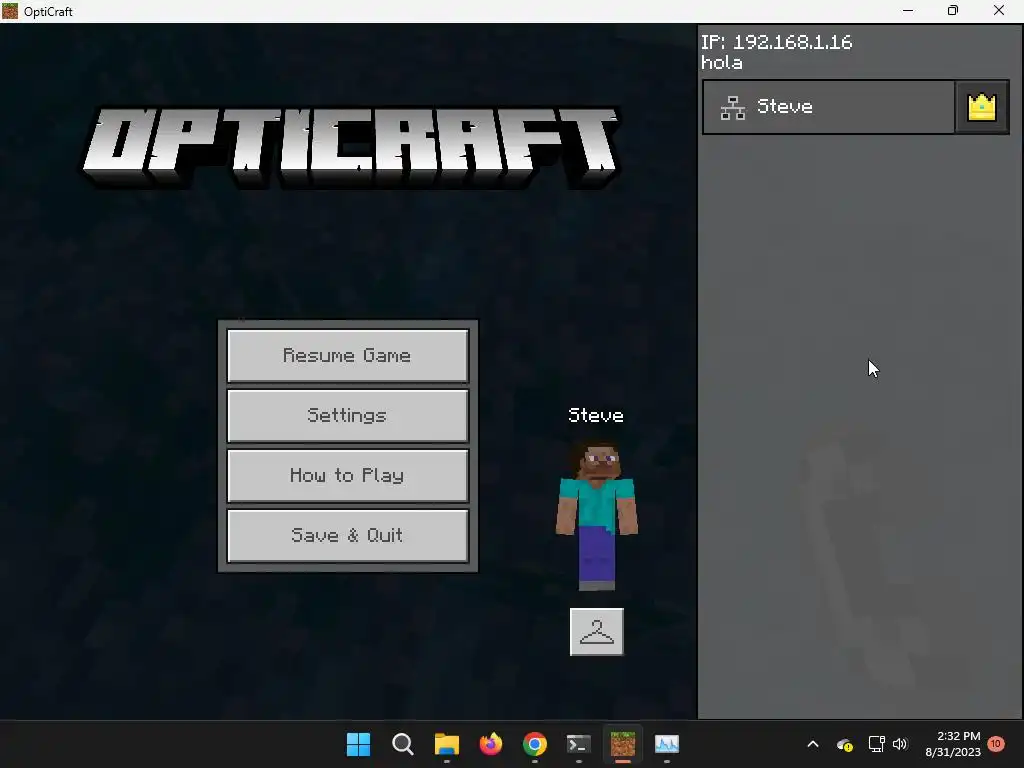Click the world name 'hola'
Viewport: 1024px width, 768px height.
point(722,63)
